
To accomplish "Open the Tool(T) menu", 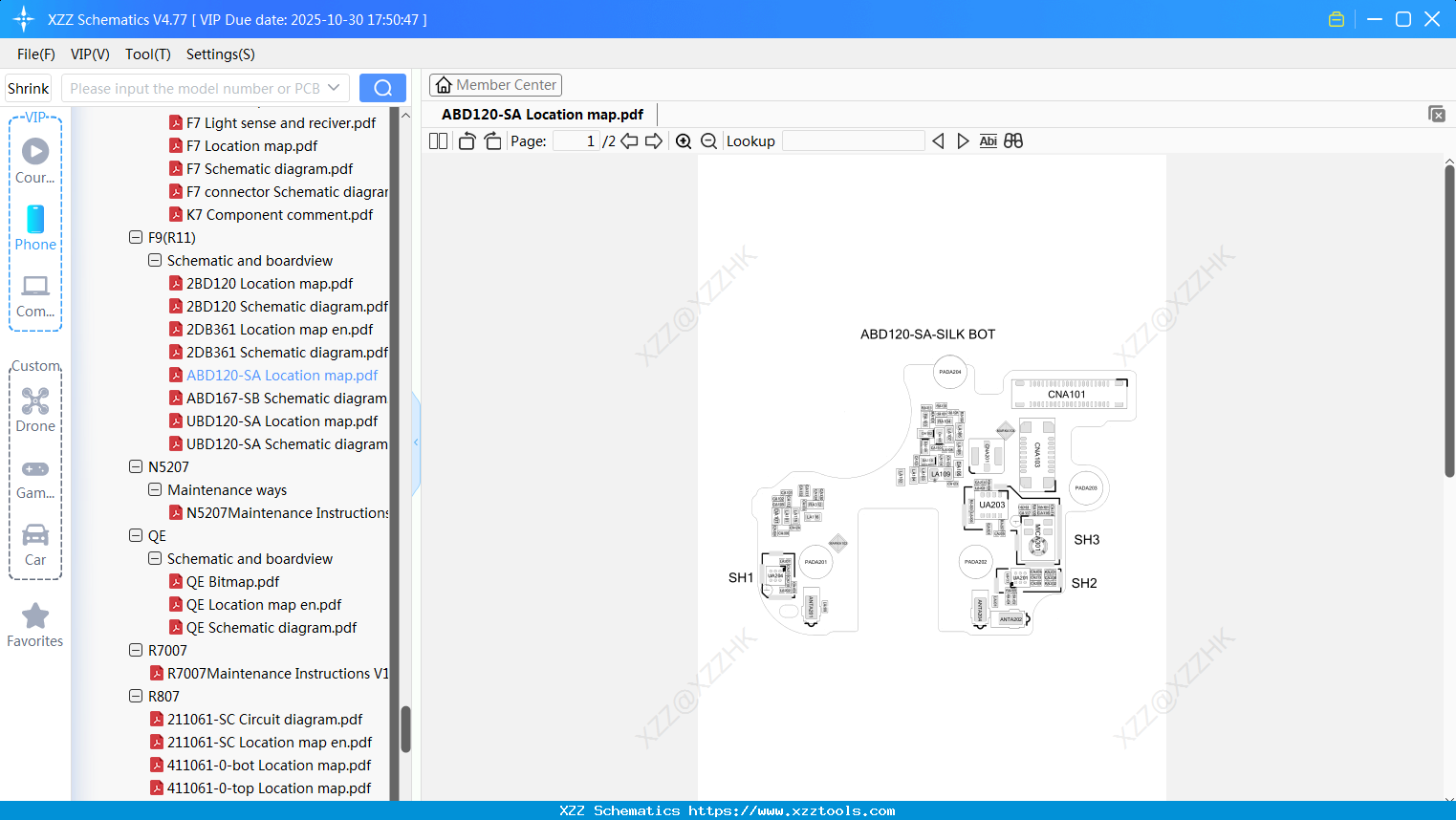I will 147,54.
